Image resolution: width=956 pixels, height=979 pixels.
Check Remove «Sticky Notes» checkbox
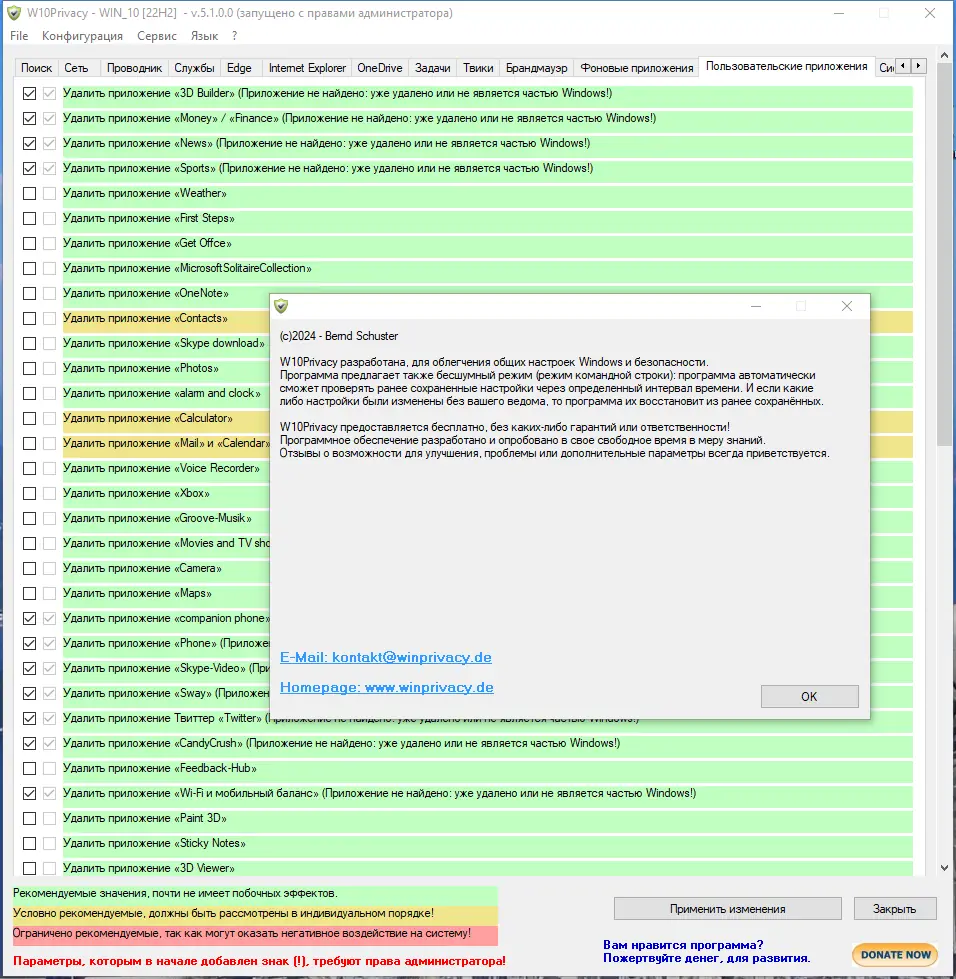(29, 844)
